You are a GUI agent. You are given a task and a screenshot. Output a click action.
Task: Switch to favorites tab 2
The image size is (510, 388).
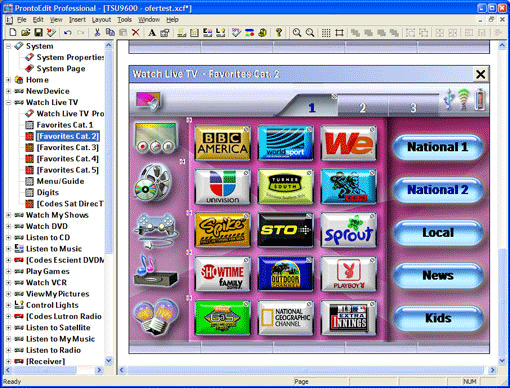[x=362, y=108]
